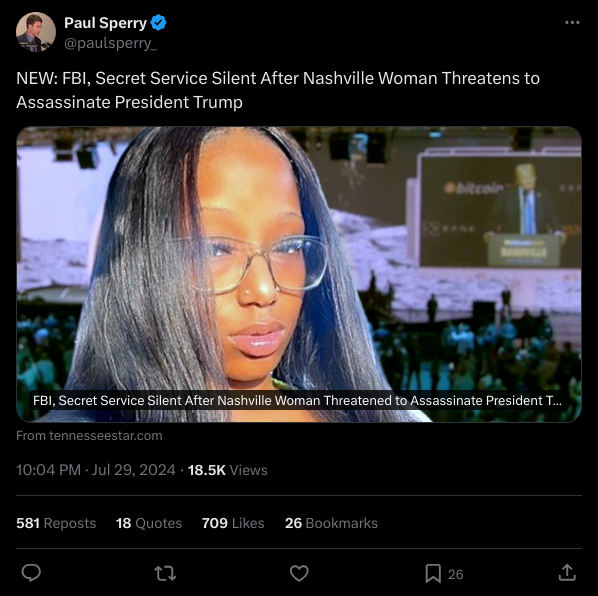
Task: View the 581 Reposts list
Action: (56, 523)
